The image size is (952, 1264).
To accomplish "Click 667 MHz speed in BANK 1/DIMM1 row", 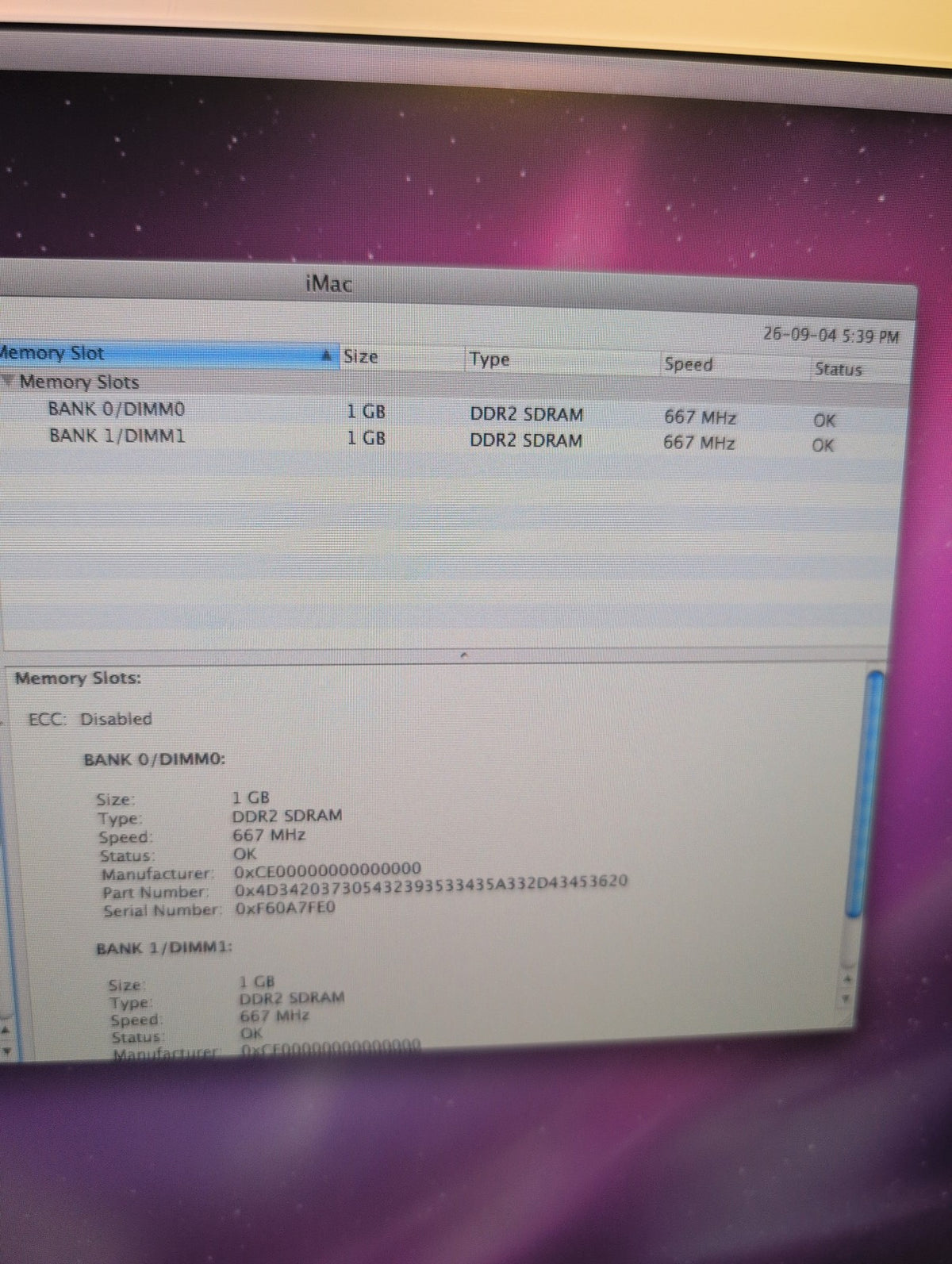I will 699,443.
